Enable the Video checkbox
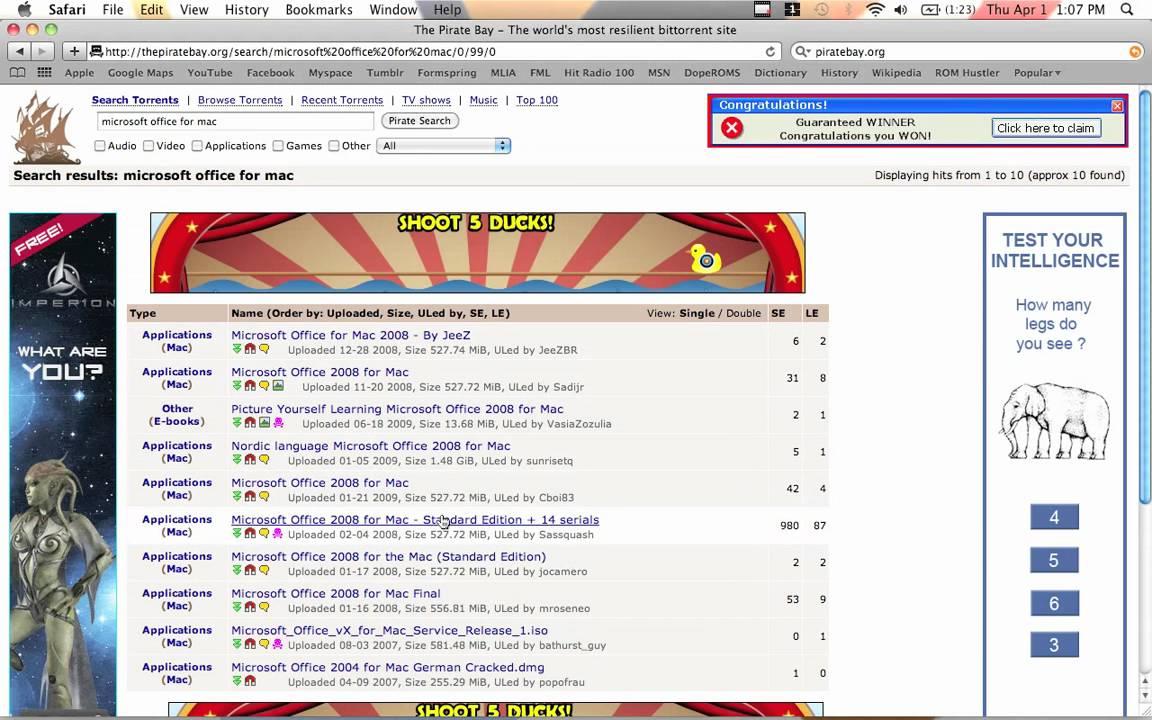The width and height of the screenshot is (1152, 720). tap(148, 145)
